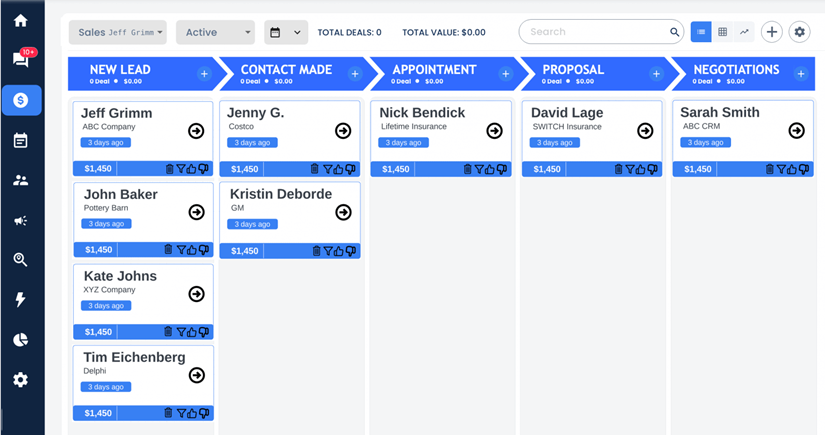The image size is (825, 435).
Task: Open the megaphone marketing icon in the sidebar
Action: (20, 220)
